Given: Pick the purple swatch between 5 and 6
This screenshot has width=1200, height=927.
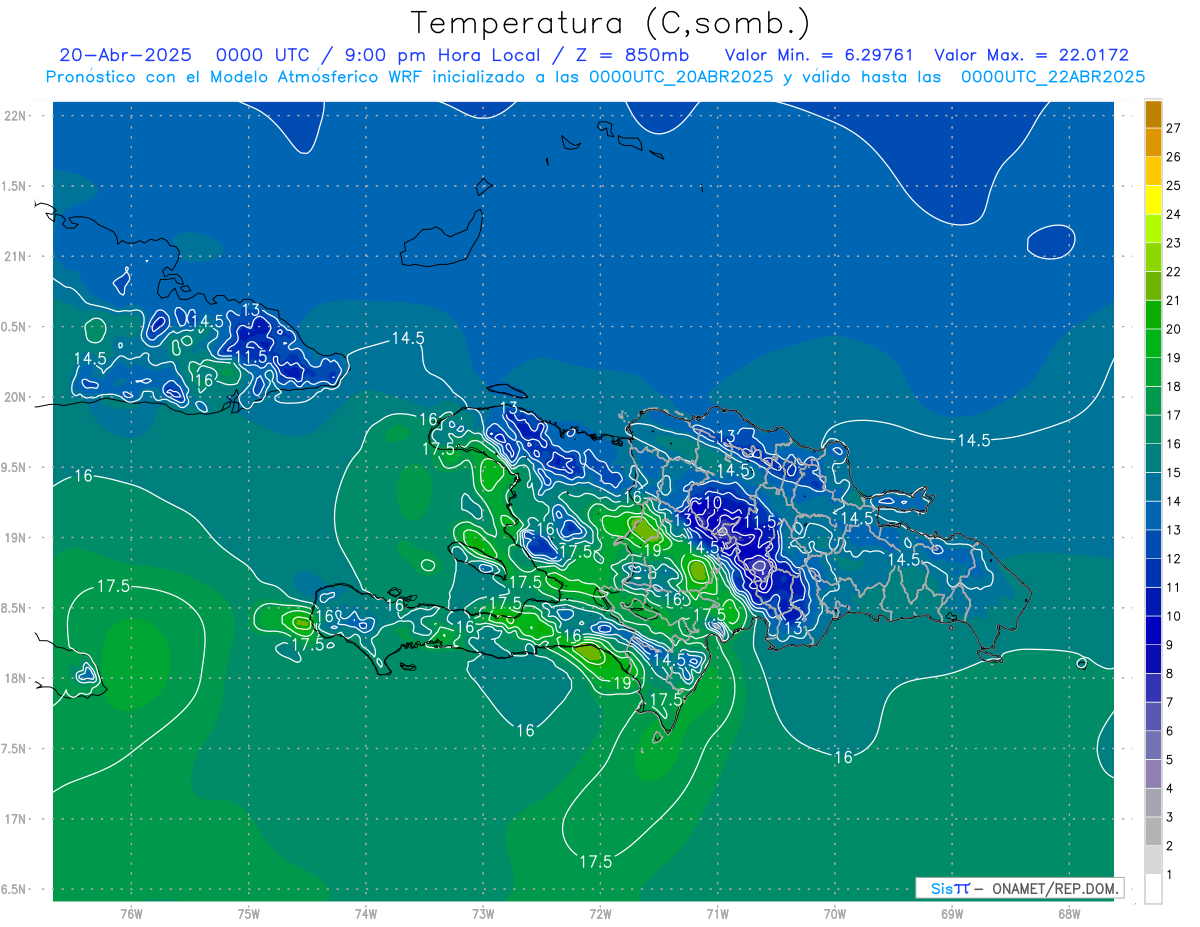Looking at the screenshot, I should [x=1153, y=746].
